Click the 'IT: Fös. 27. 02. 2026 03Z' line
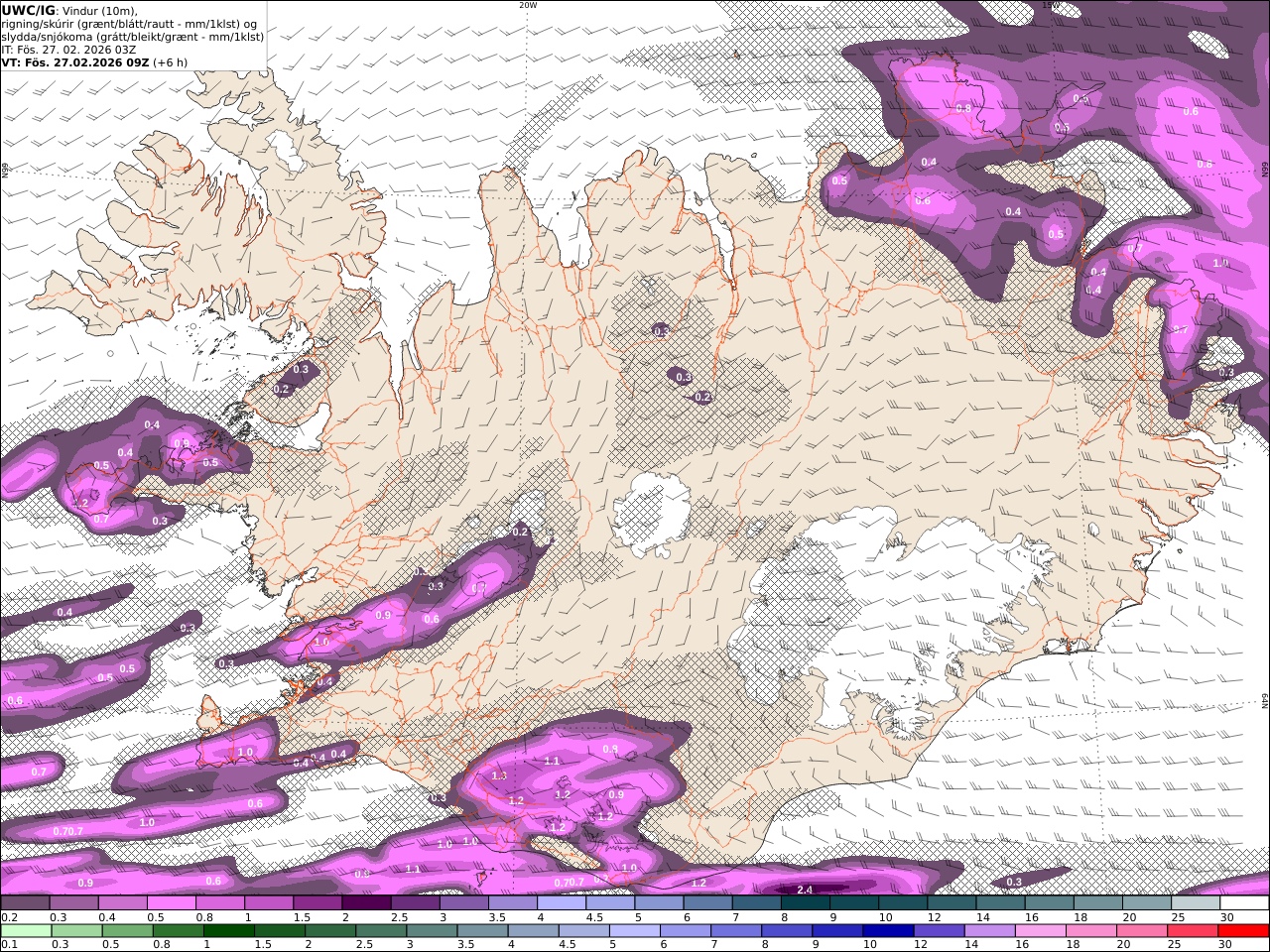This screenshot has height=952, width=1270. pos(68,49)
